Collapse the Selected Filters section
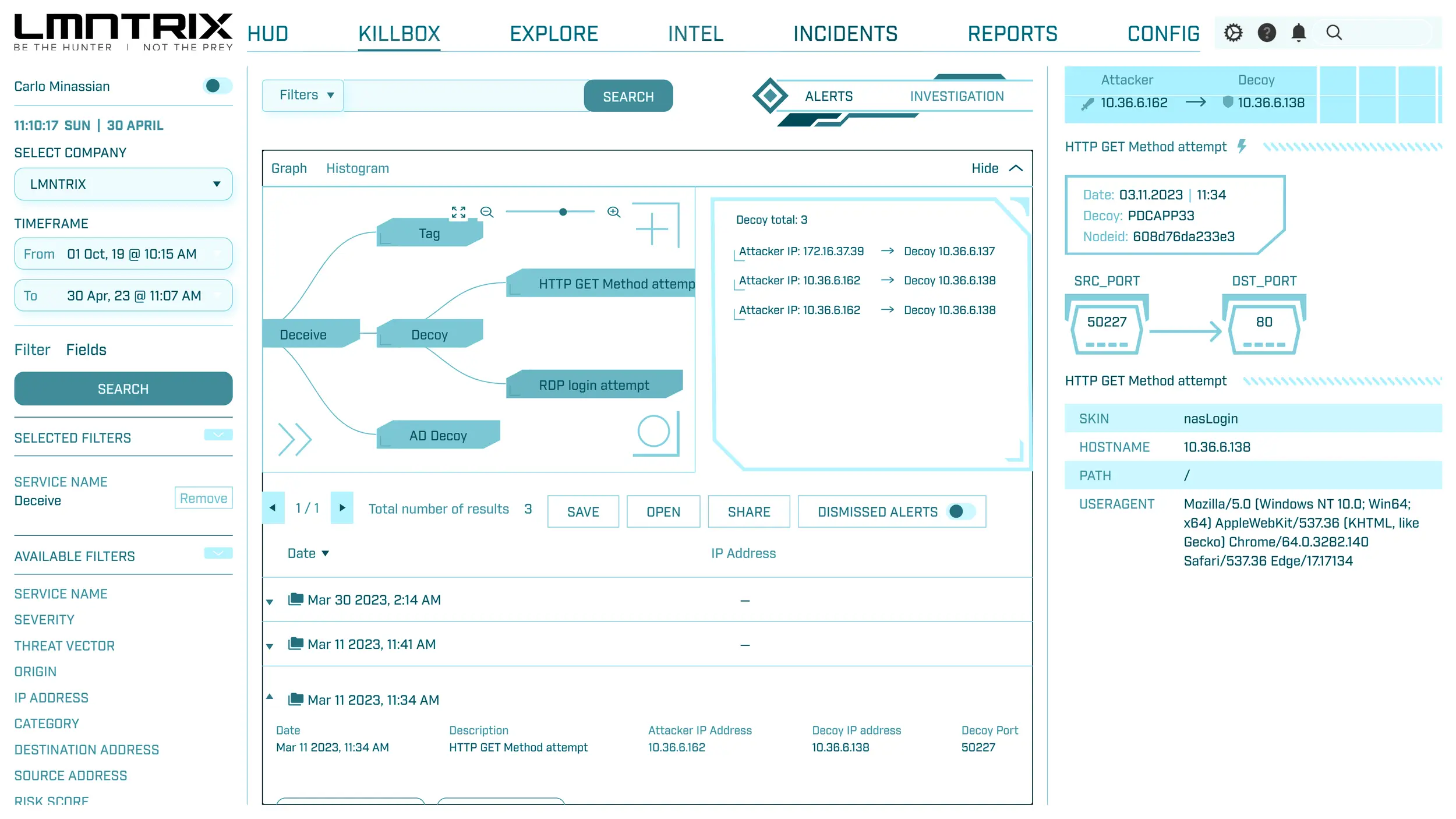1456x819 pixels. (218, 435)
